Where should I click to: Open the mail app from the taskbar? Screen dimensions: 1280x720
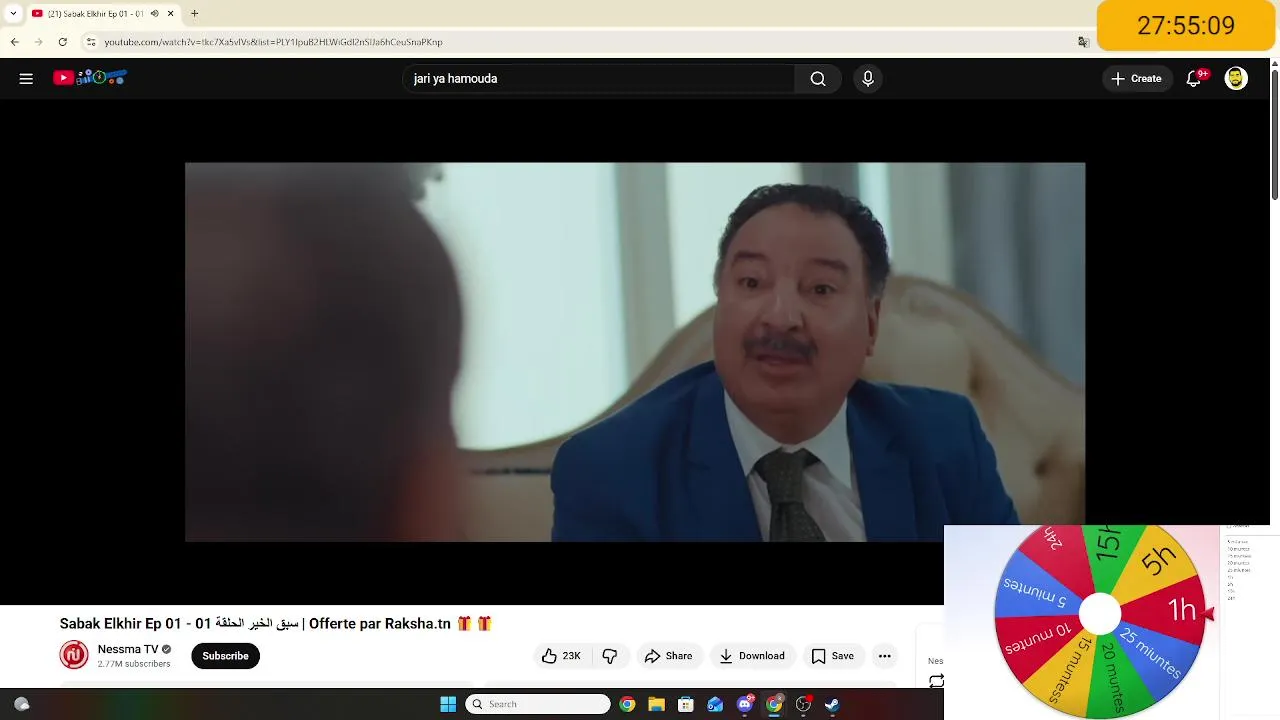(715, 704)
